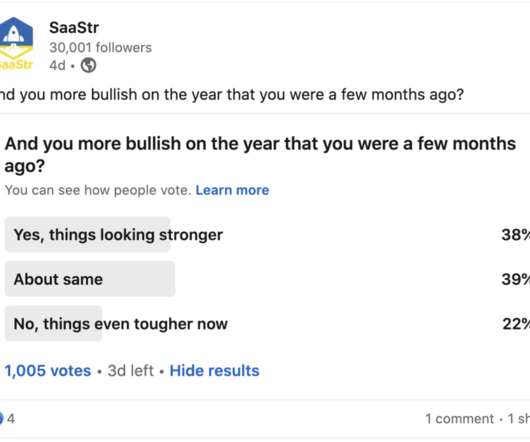This screenshot has width=530, height=442.
Task: Click the like reaction icon beside 4
Action: [x=1, y=419]
